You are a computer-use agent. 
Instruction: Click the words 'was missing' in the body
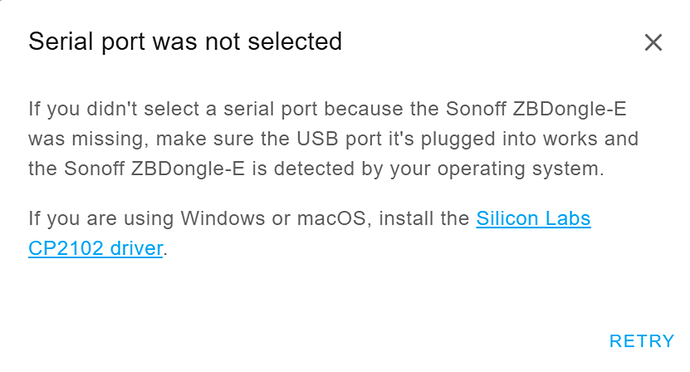pos(86,139)
